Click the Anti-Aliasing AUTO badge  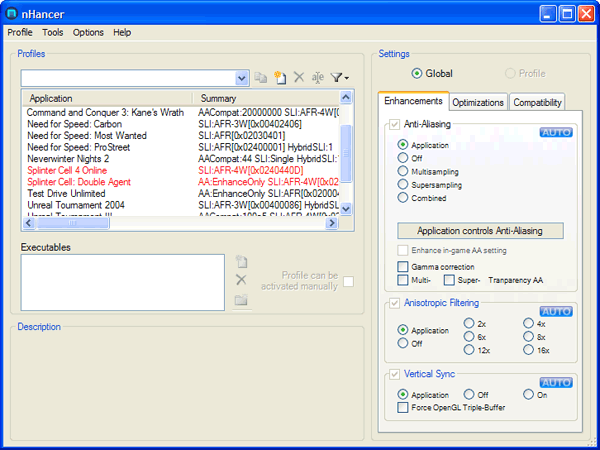click(x=556, y=132)
